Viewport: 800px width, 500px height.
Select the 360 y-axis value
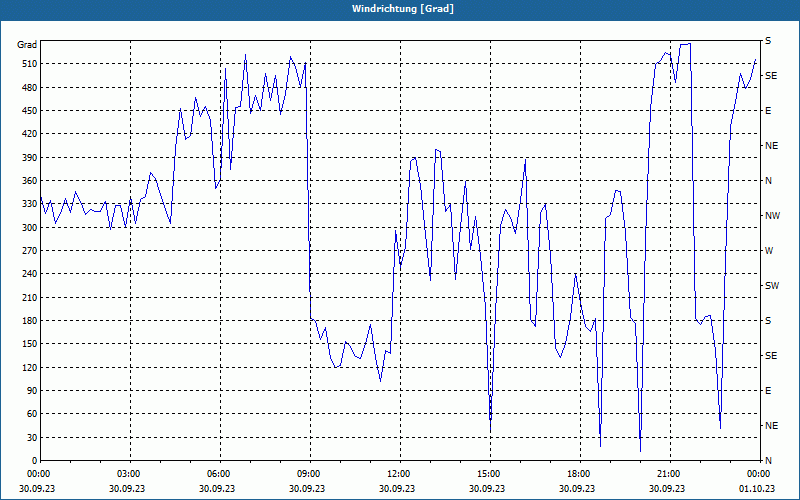(x=28, y=181)
